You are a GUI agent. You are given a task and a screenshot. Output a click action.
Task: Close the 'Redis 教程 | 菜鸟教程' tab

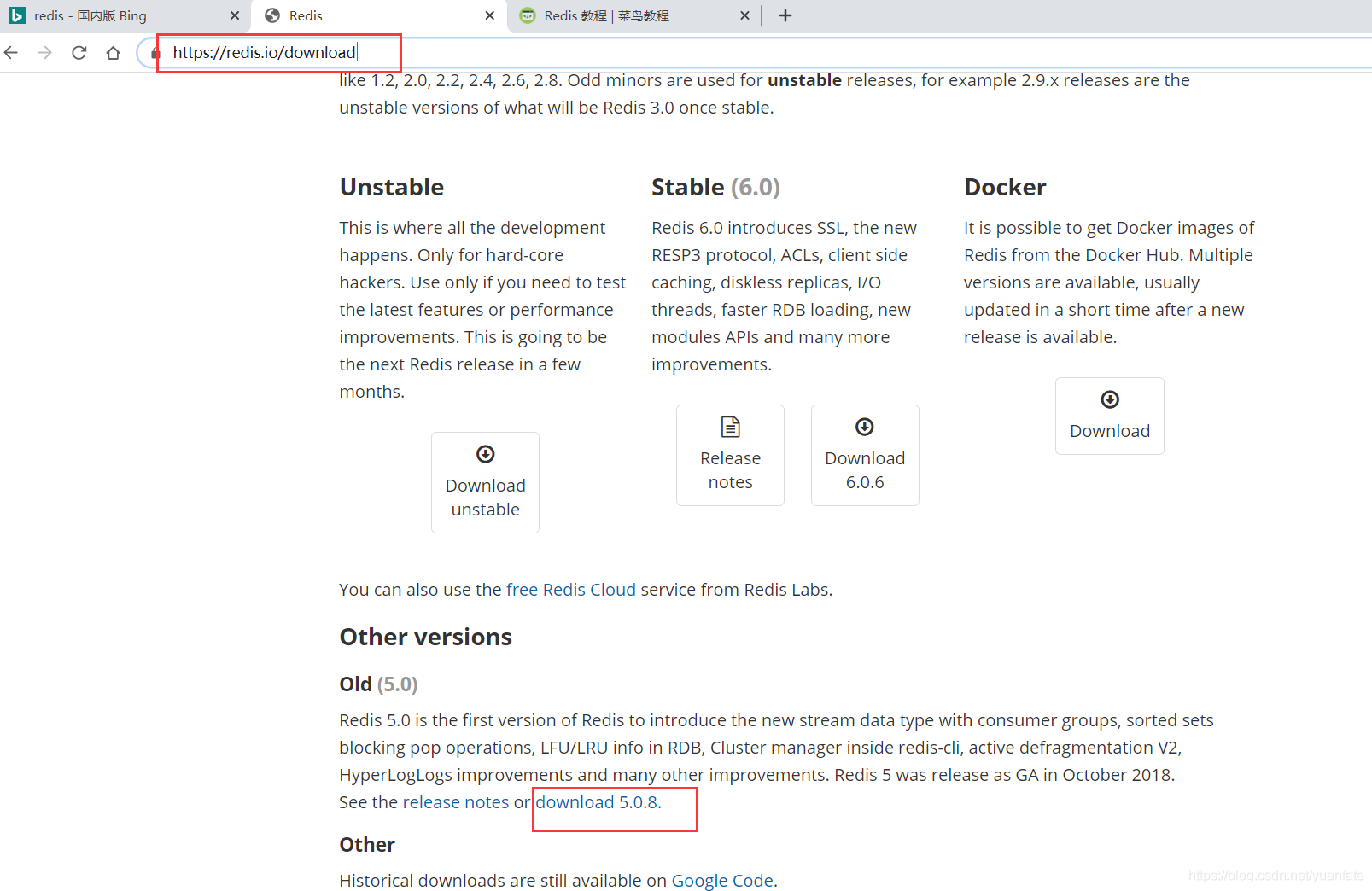(x=744, y=15)
